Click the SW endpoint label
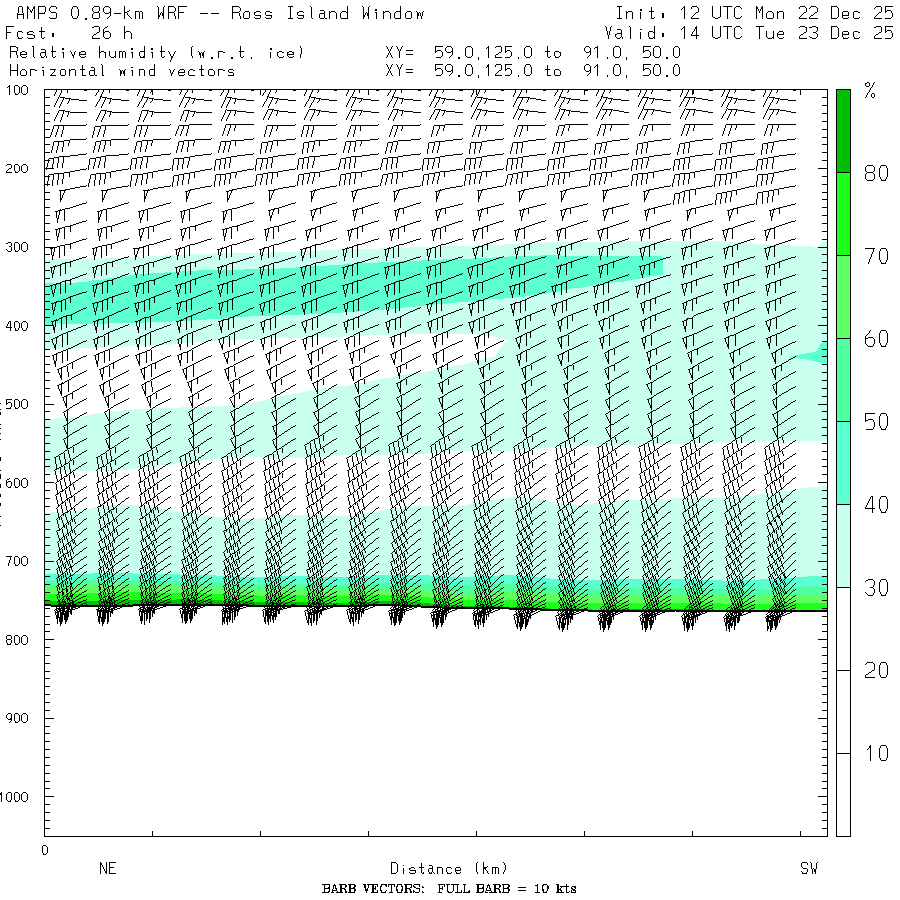 tap(809, 869)
